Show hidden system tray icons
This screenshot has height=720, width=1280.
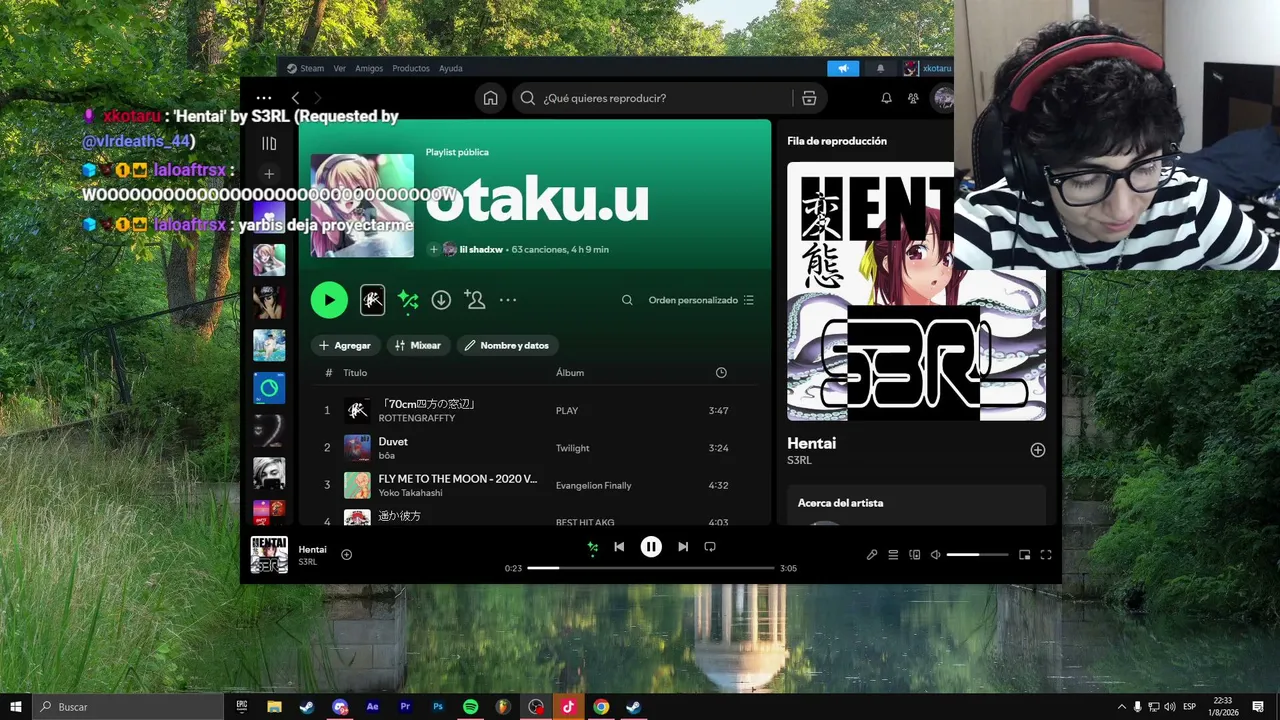(x=1121, y=707)
